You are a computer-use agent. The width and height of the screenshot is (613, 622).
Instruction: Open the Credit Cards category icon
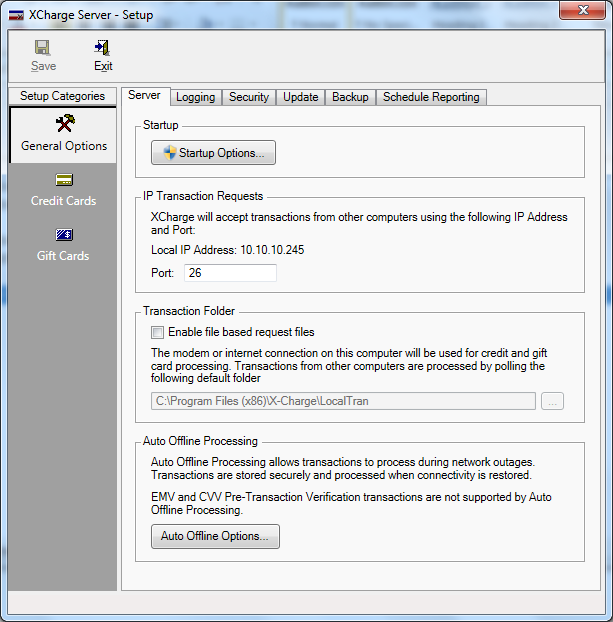click(x=64, y=180)
